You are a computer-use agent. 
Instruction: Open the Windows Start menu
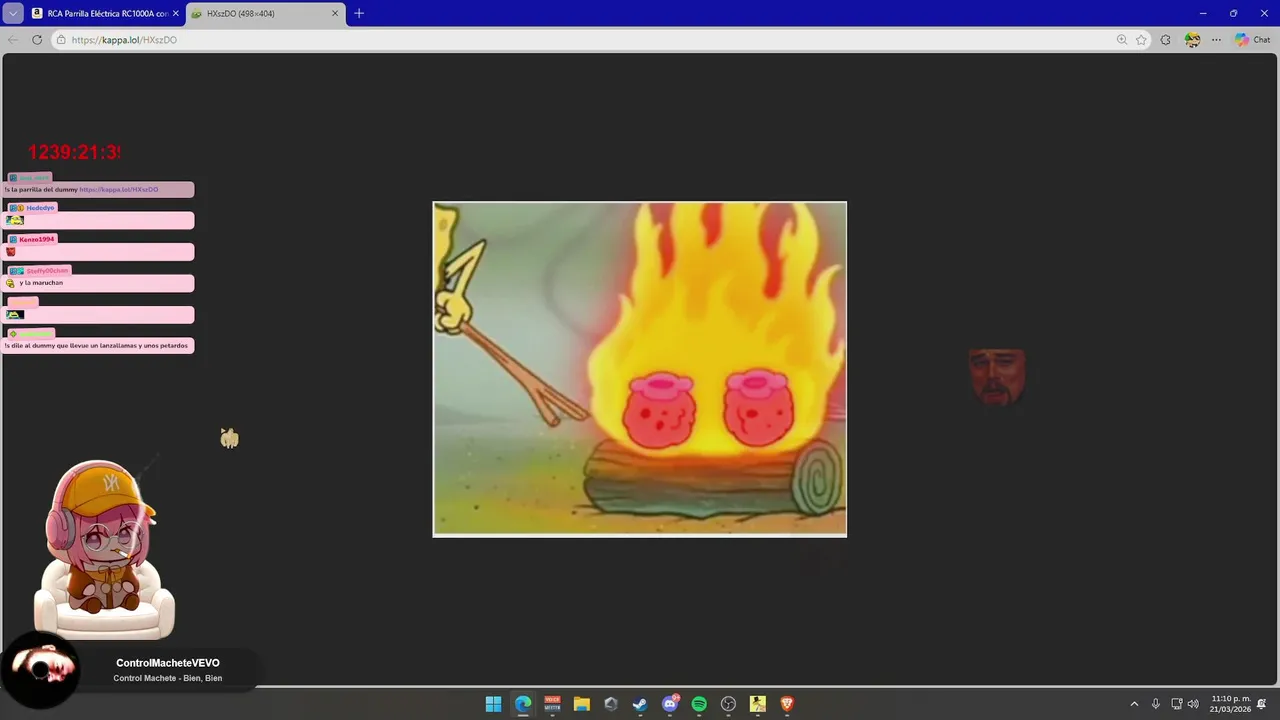(x=493, y=704)
